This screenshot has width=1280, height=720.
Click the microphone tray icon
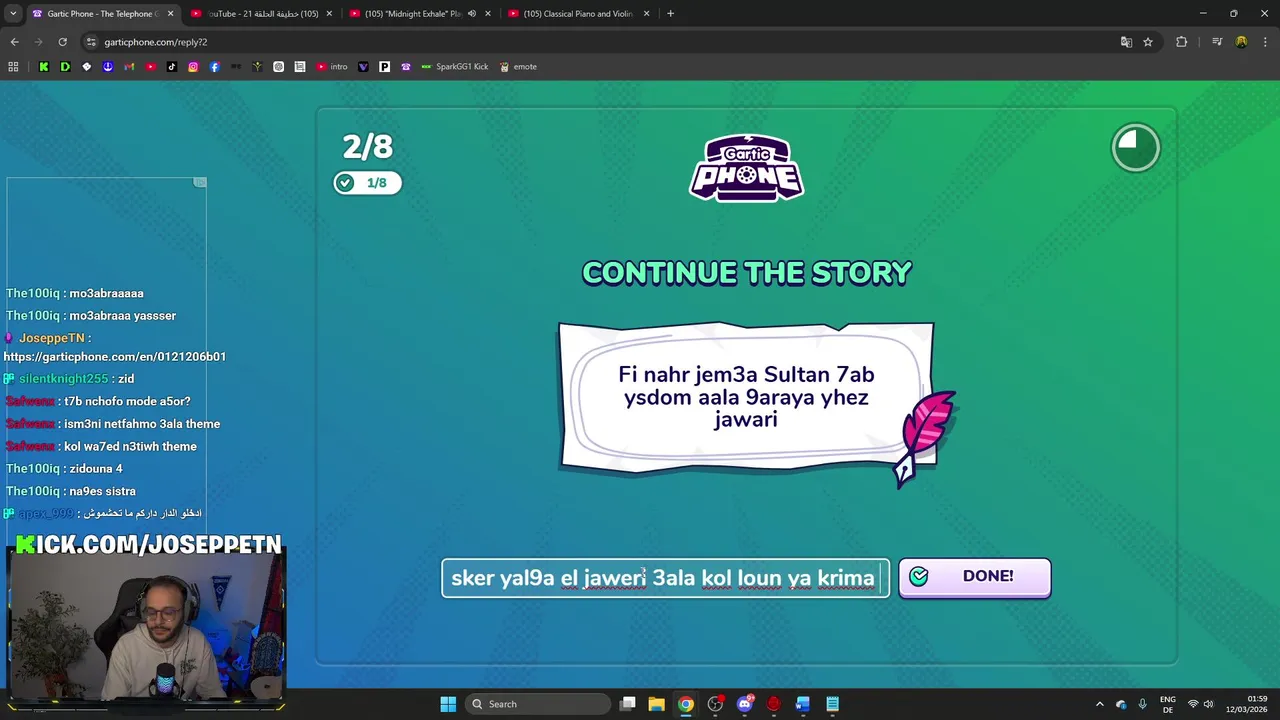click(1142, 704)
